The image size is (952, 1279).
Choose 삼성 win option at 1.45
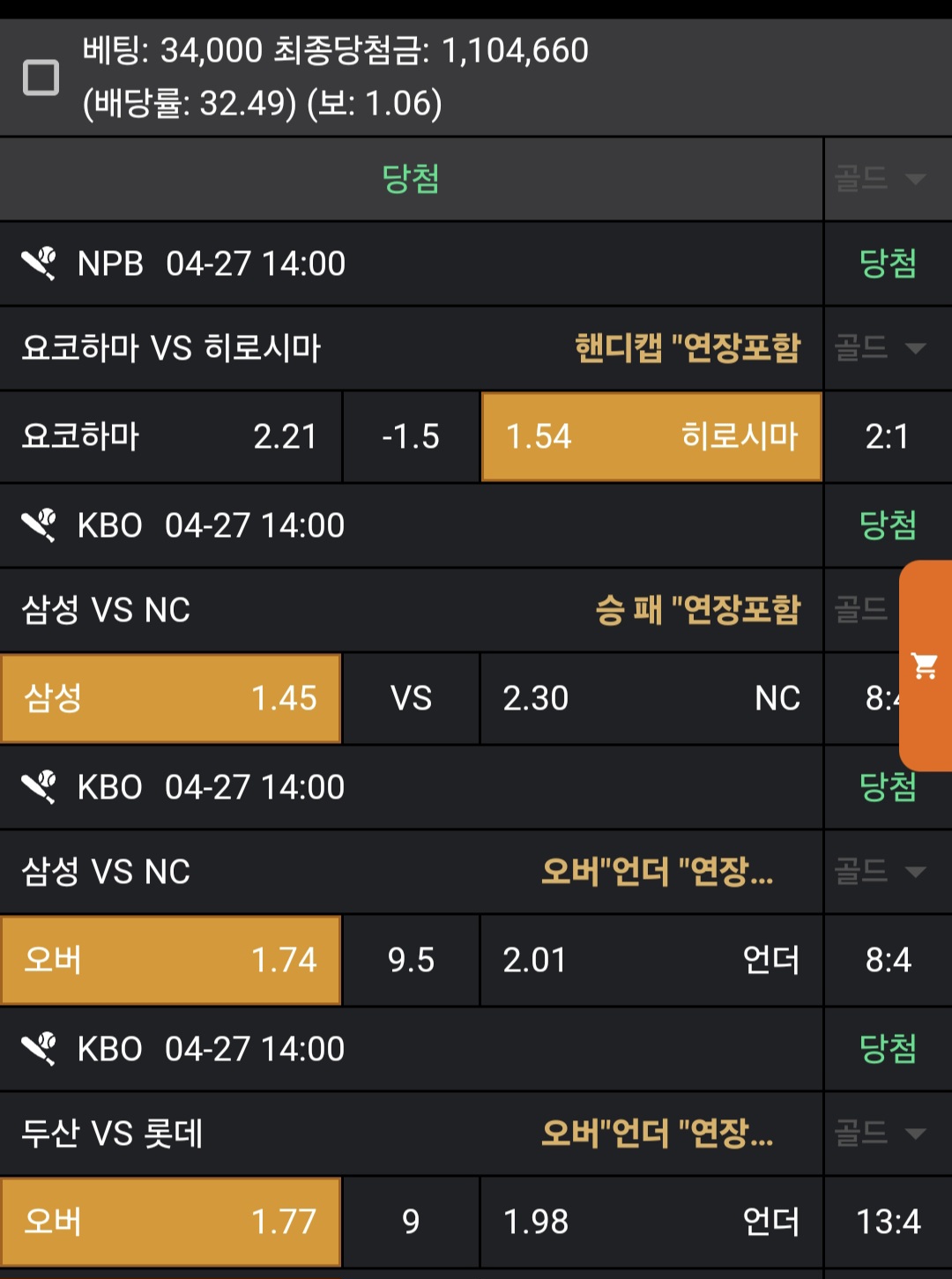170,699
